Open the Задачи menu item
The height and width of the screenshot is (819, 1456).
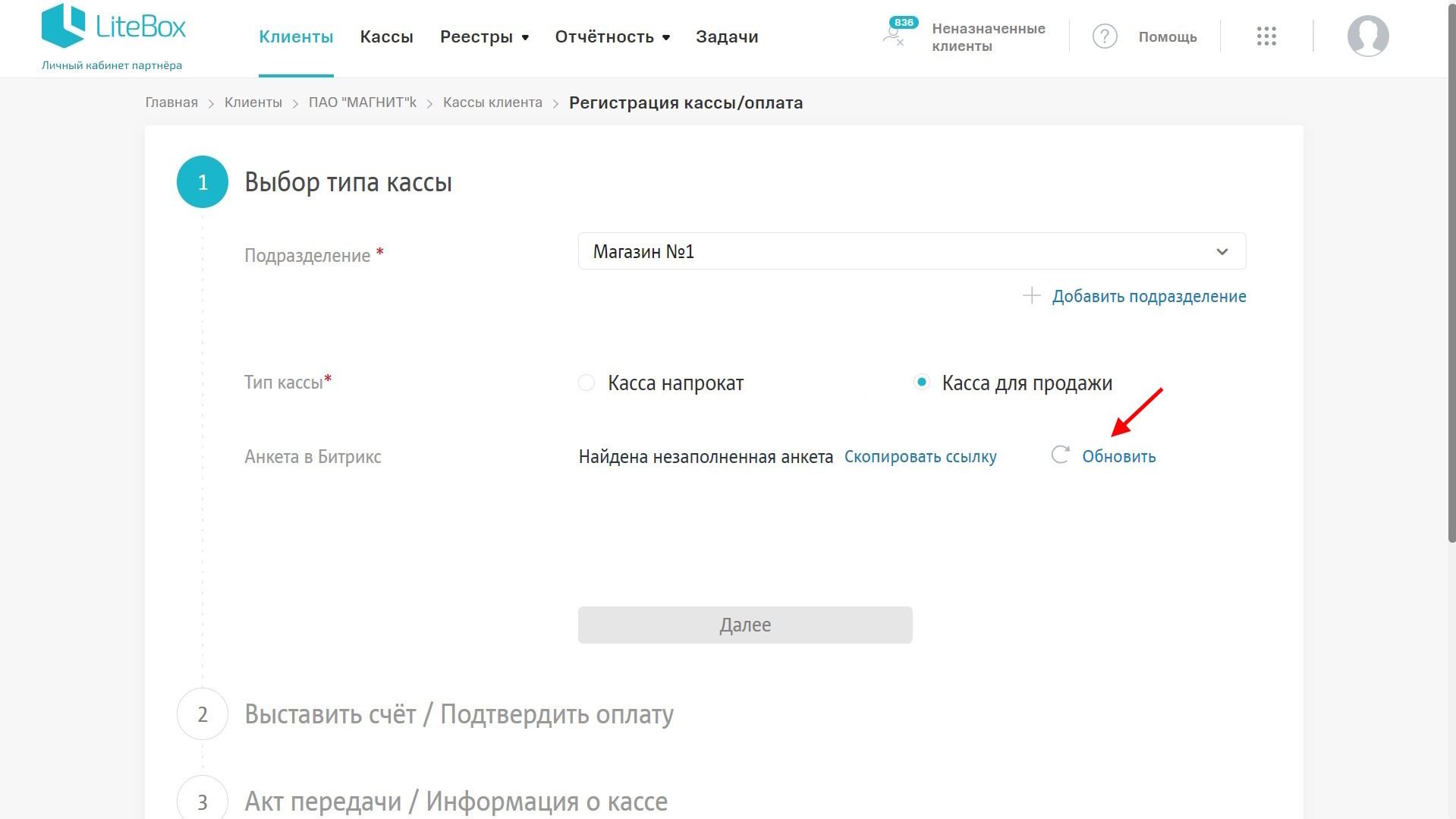point(726,37)
